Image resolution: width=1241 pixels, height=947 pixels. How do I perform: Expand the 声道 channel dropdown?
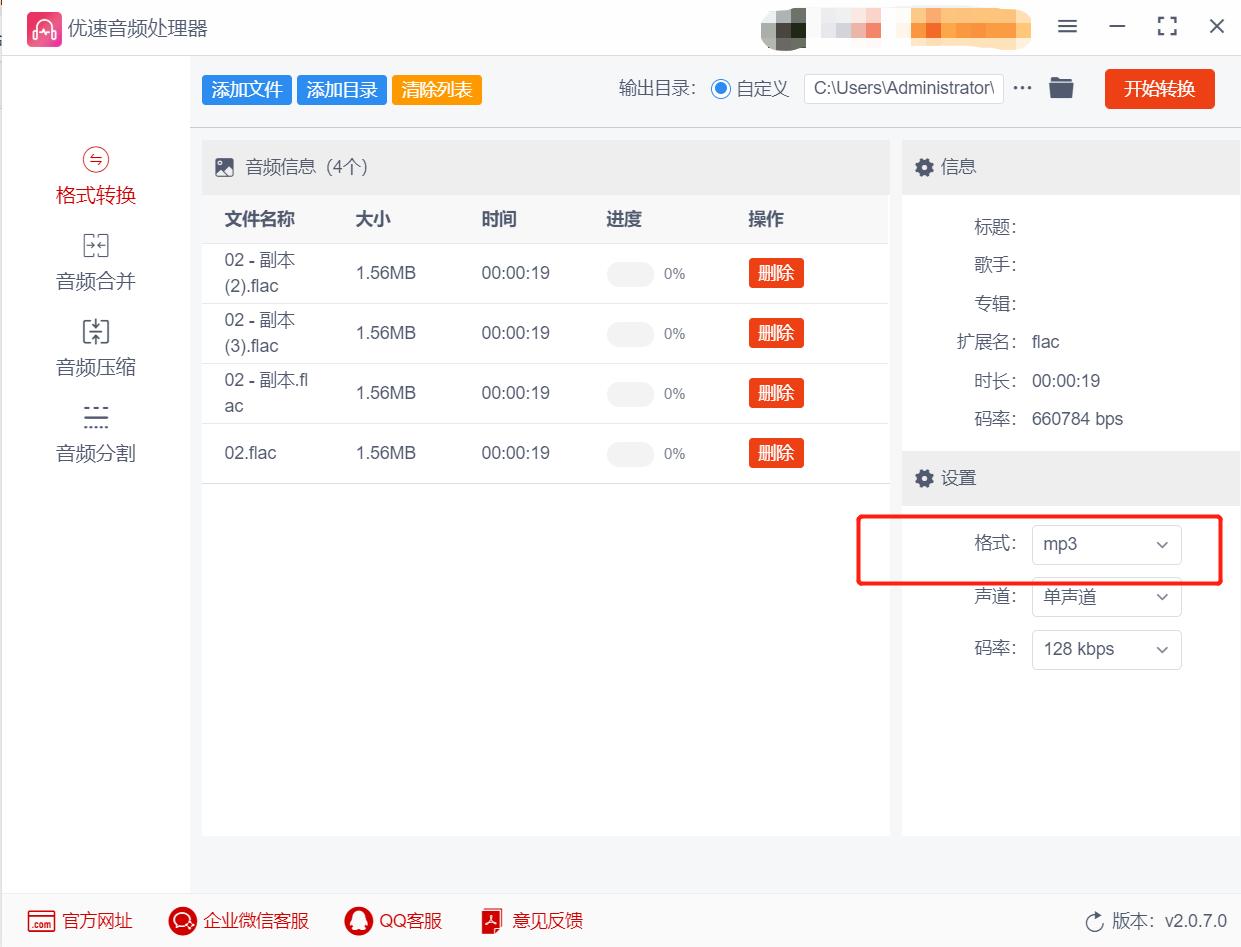pyautogui.click(x=1106, y=597)
